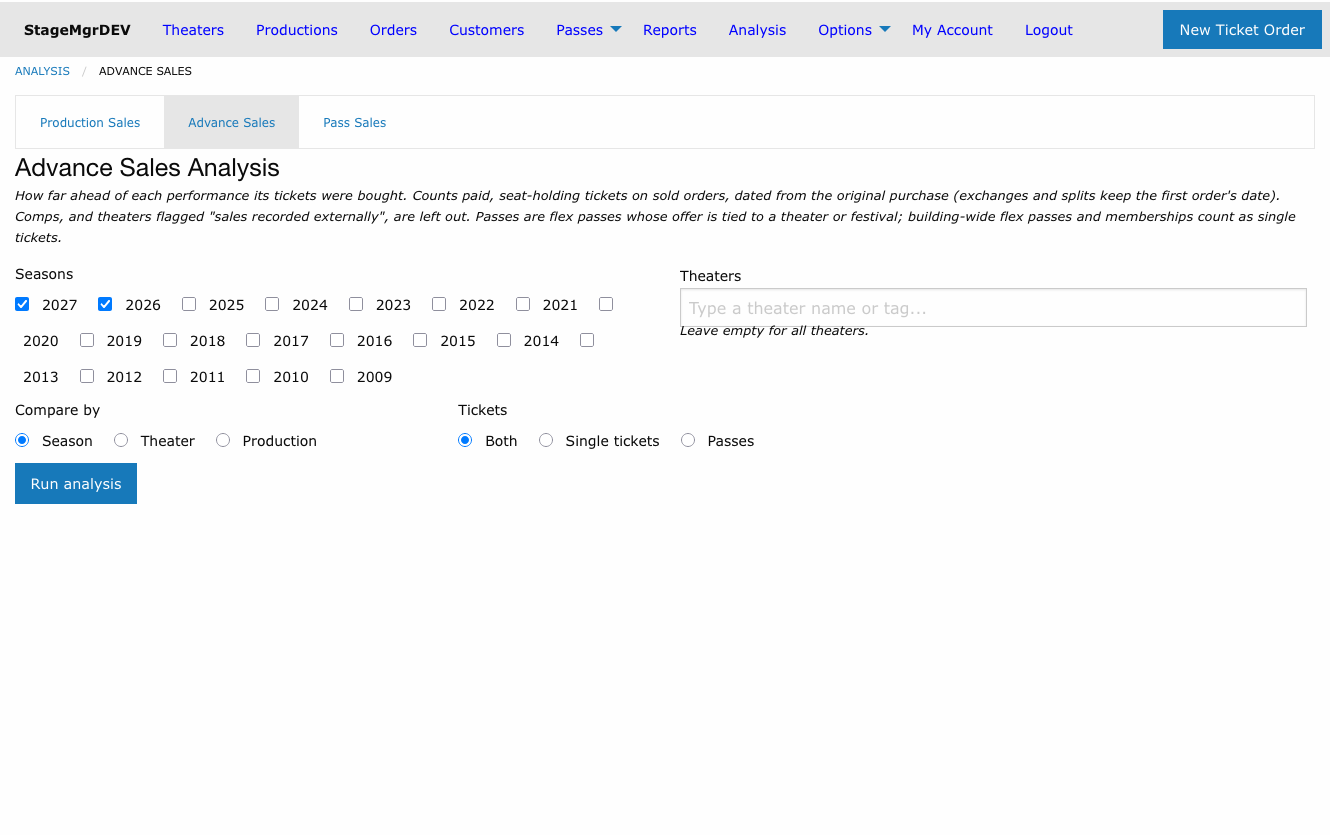The height and width of the screenshot is (835, 1330).
Task: Open the Passes menu dropdown arrow
Action: click(616, 29)
